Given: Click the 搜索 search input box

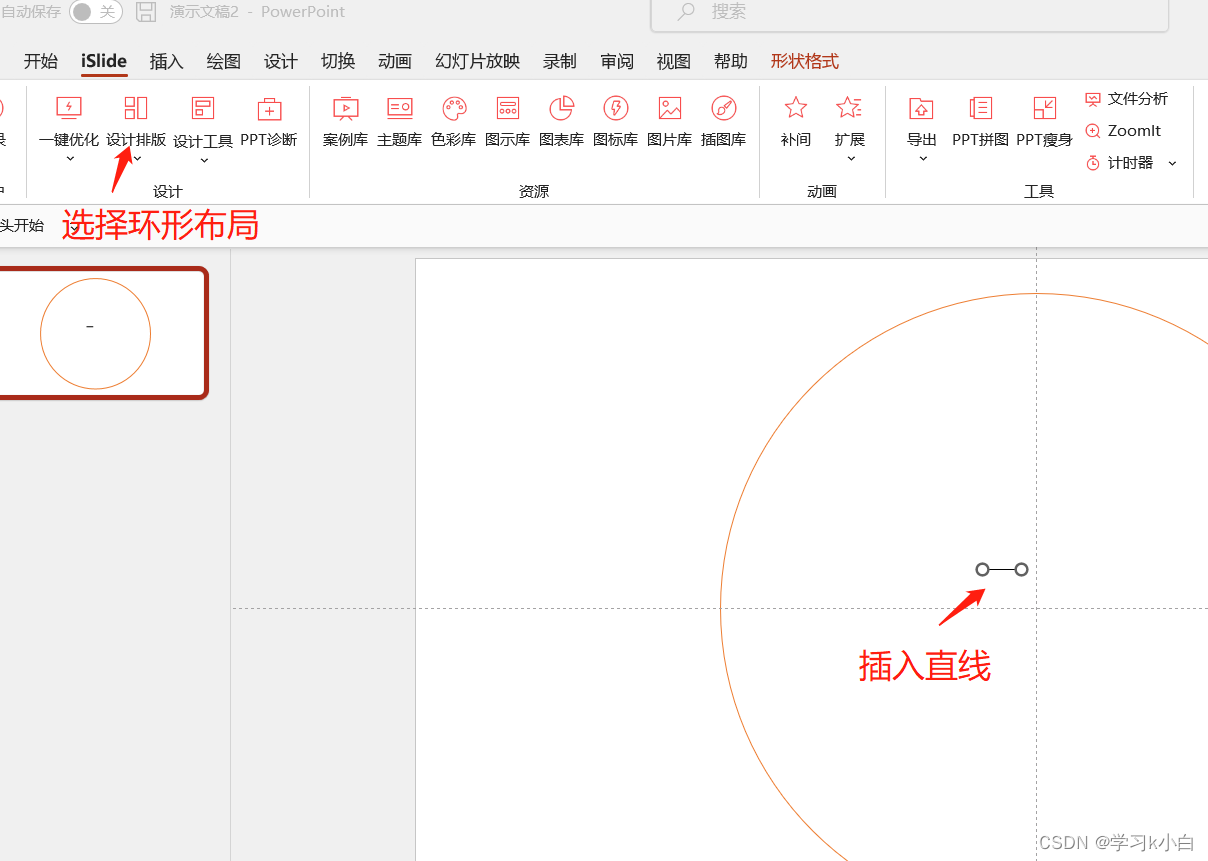Looking at the screenshot, I should point(909,14).
